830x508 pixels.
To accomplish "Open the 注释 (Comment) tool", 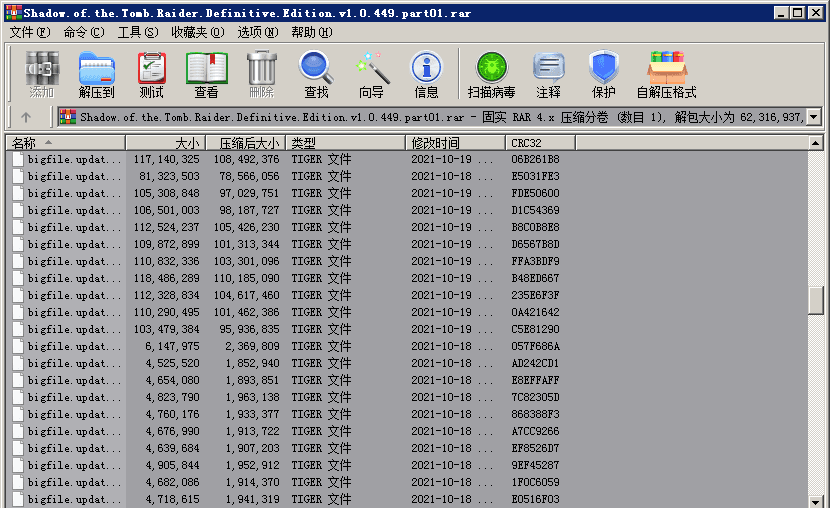I will [548, 74].
